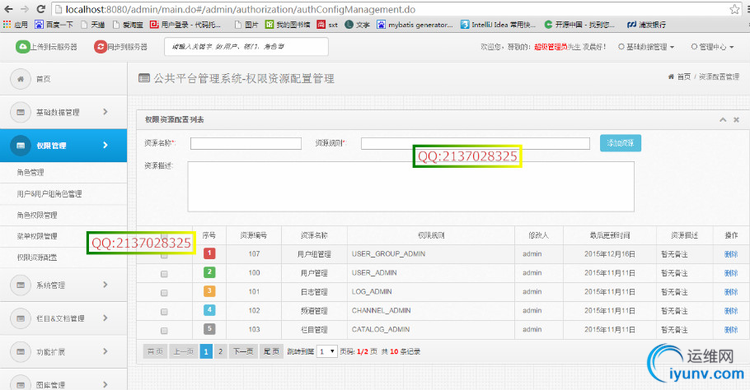Image resolution: width=750 pixels, height=390 pixels.
Task: Open the 应用 apps grid bookmark
Action: click(15, 24)
